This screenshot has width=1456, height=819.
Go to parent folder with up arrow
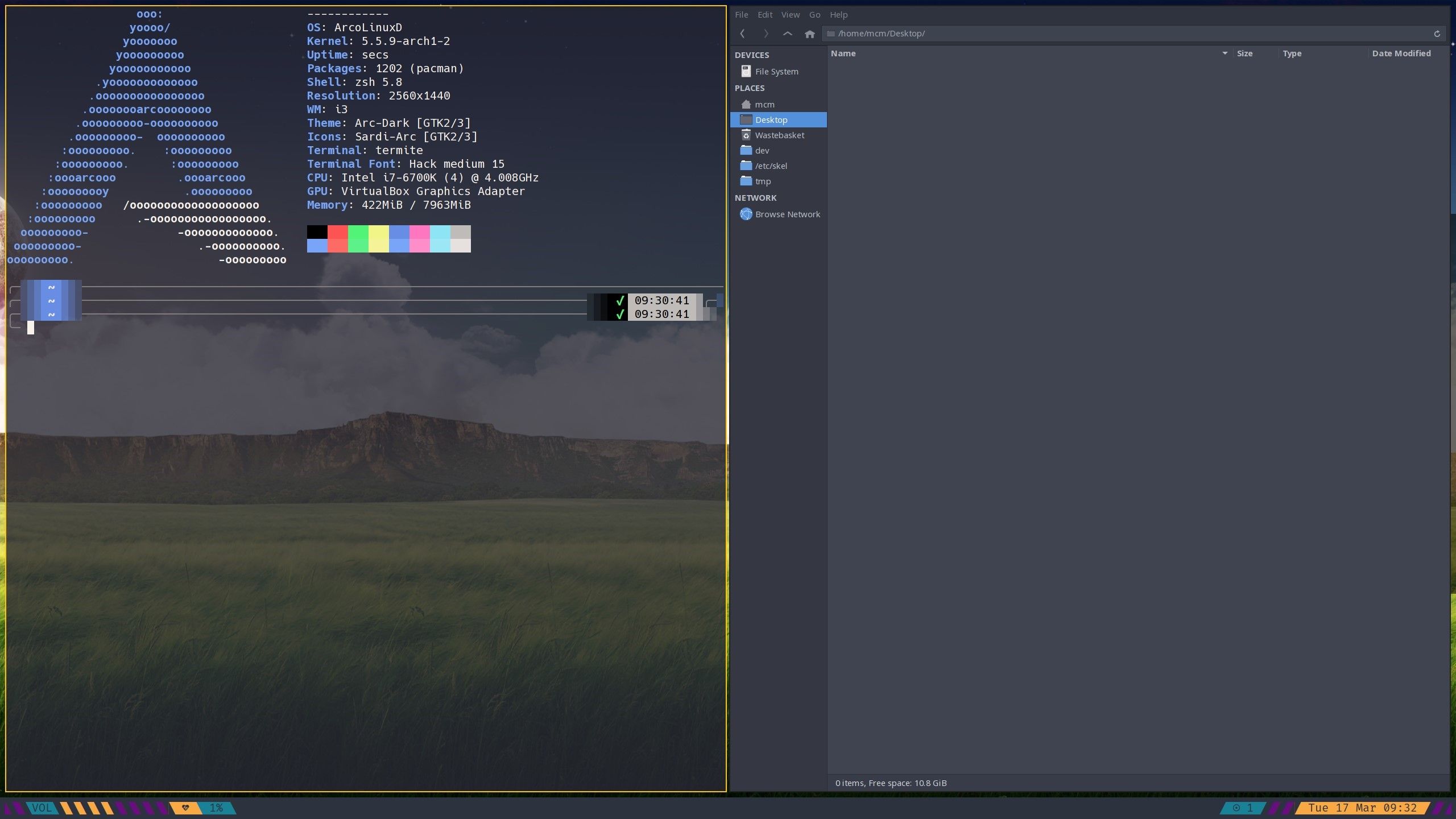pyautogui.click(x=788, y=34)
